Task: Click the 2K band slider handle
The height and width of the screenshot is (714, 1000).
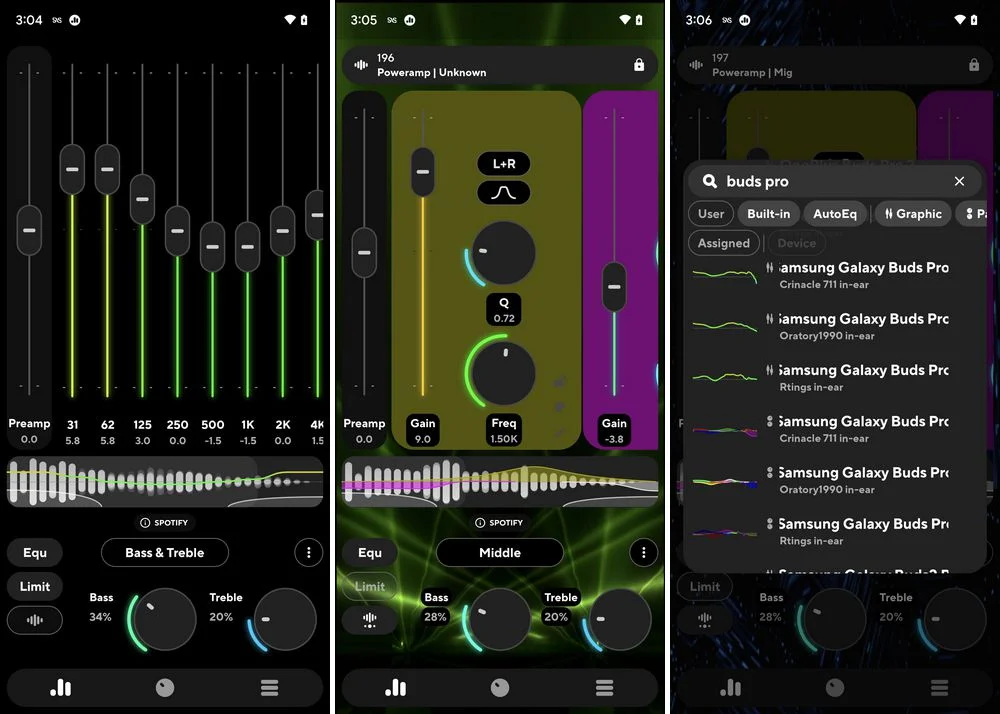Action: click(x=283, y=231)
